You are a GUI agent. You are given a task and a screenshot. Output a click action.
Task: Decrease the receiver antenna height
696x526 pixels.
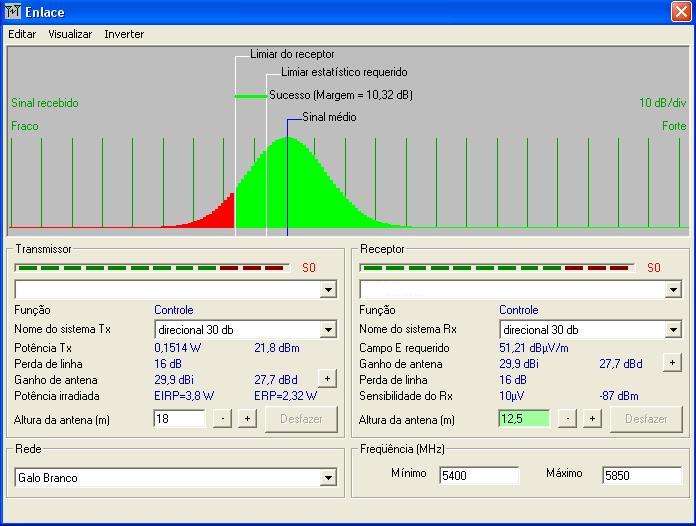coord(567,419)
